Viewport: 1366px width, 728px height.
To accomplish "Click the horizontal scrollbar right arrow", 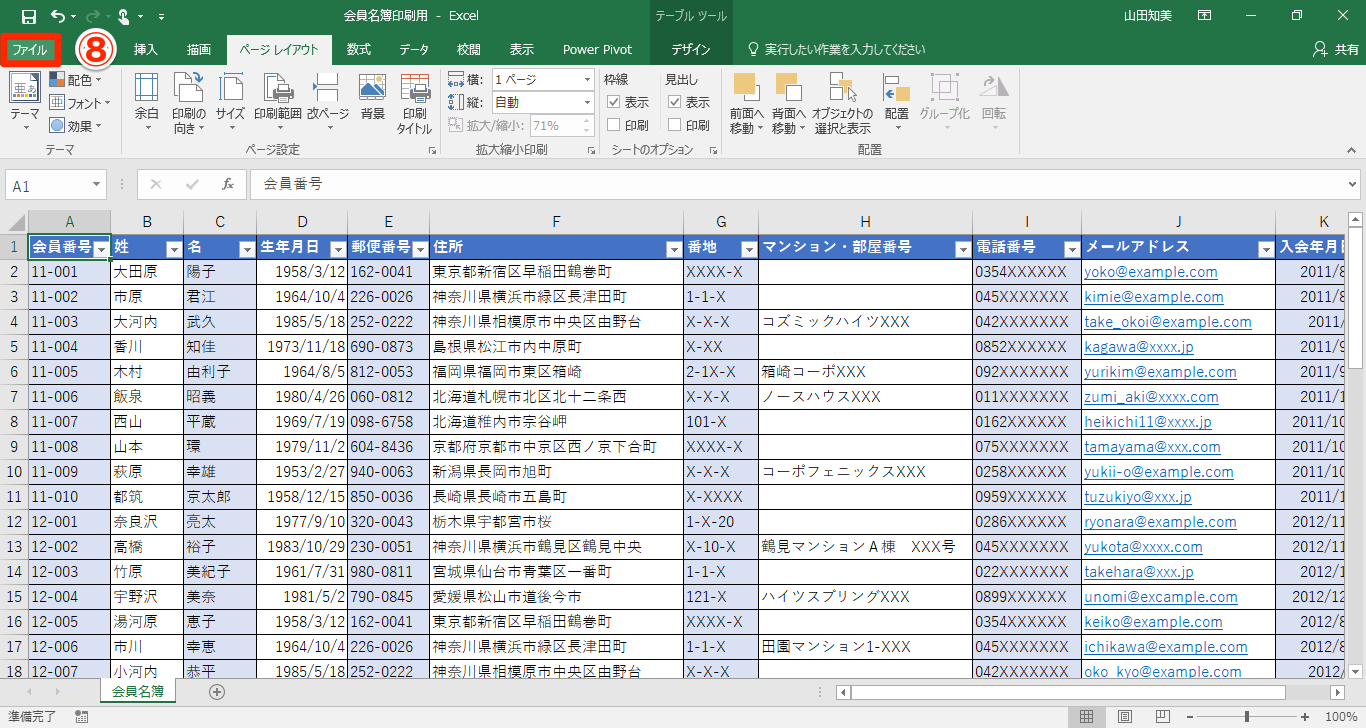I will (x=1337, y=692).
